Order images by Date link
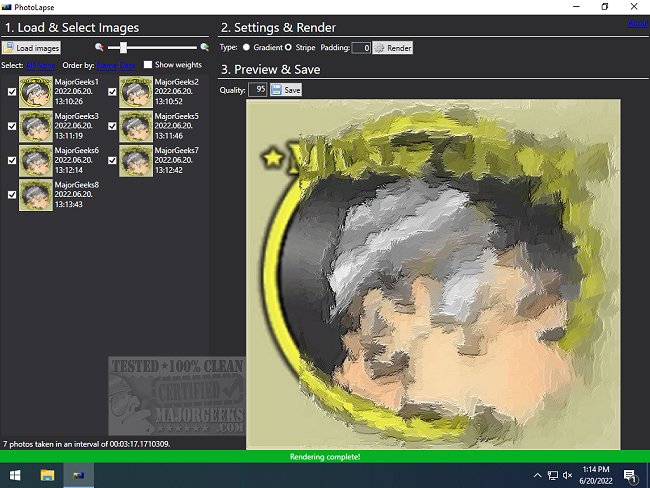The height and width of the screenshot is (488, 650). coord(127,66)
